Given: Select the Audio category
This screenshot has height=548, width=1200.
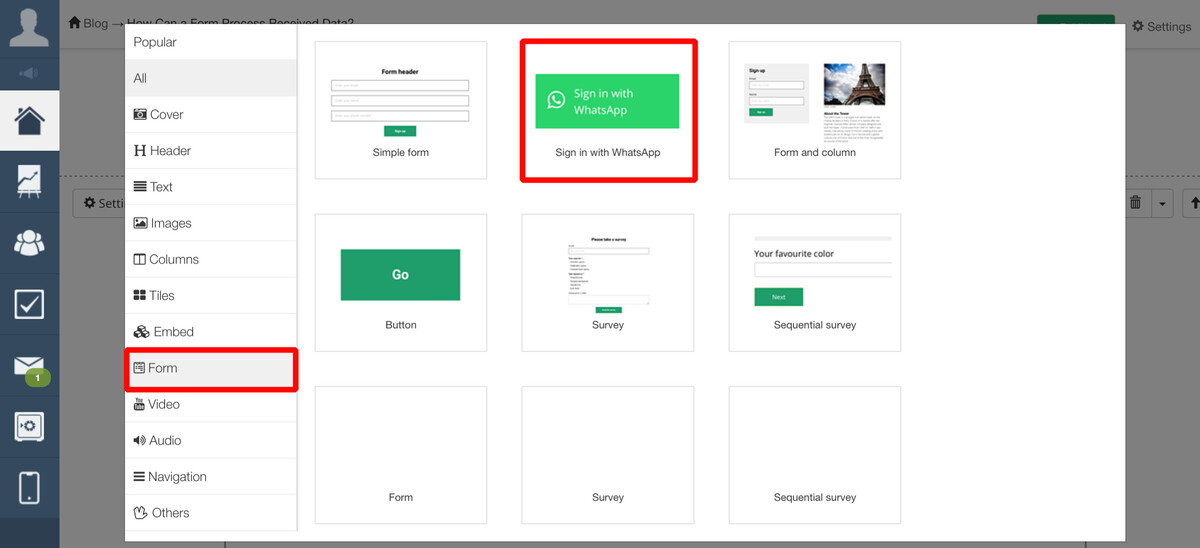Looking at the screenshot, I should pos(211,440).
